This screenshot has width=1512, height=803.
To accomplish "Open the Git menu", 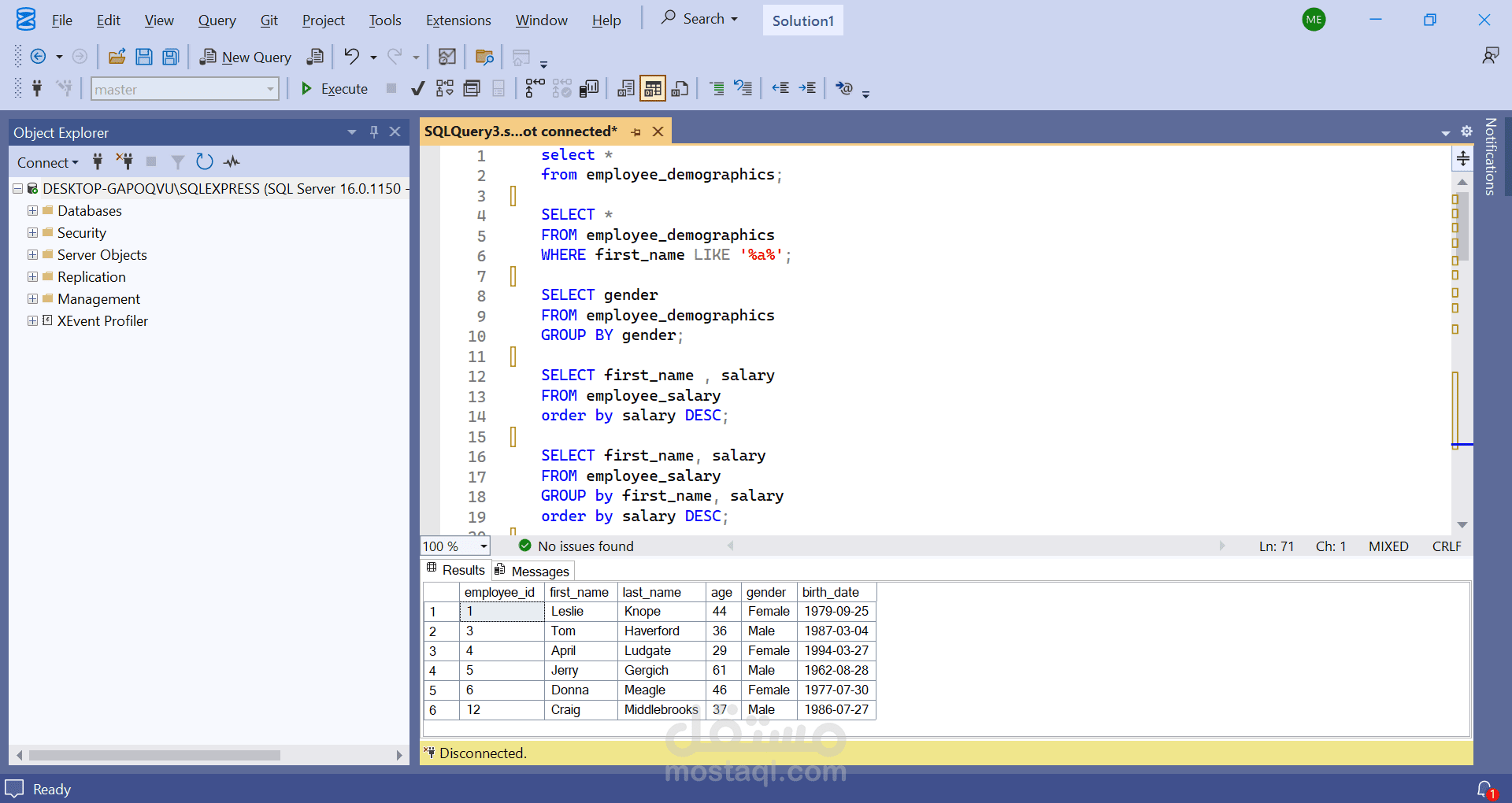I will [x=269, y=20].
